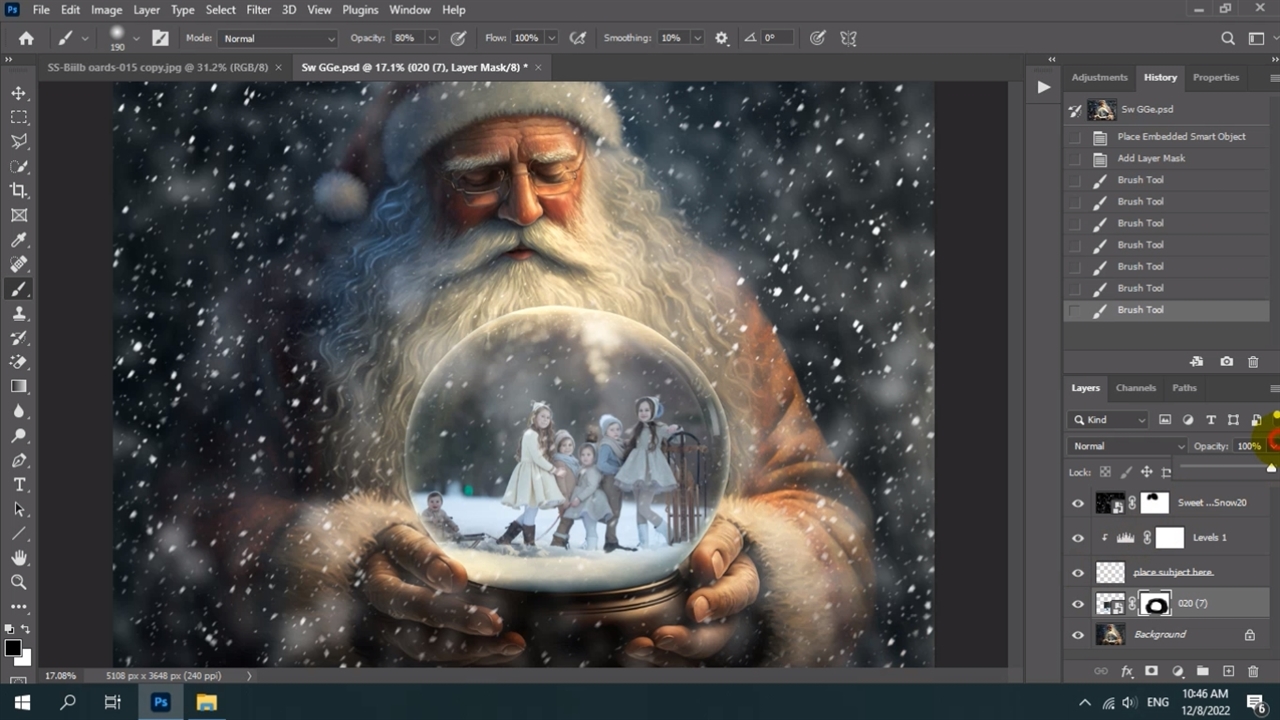Select the Horizontal Type tool
Viewport: 1280px width, 720px height.
point(19,484)
